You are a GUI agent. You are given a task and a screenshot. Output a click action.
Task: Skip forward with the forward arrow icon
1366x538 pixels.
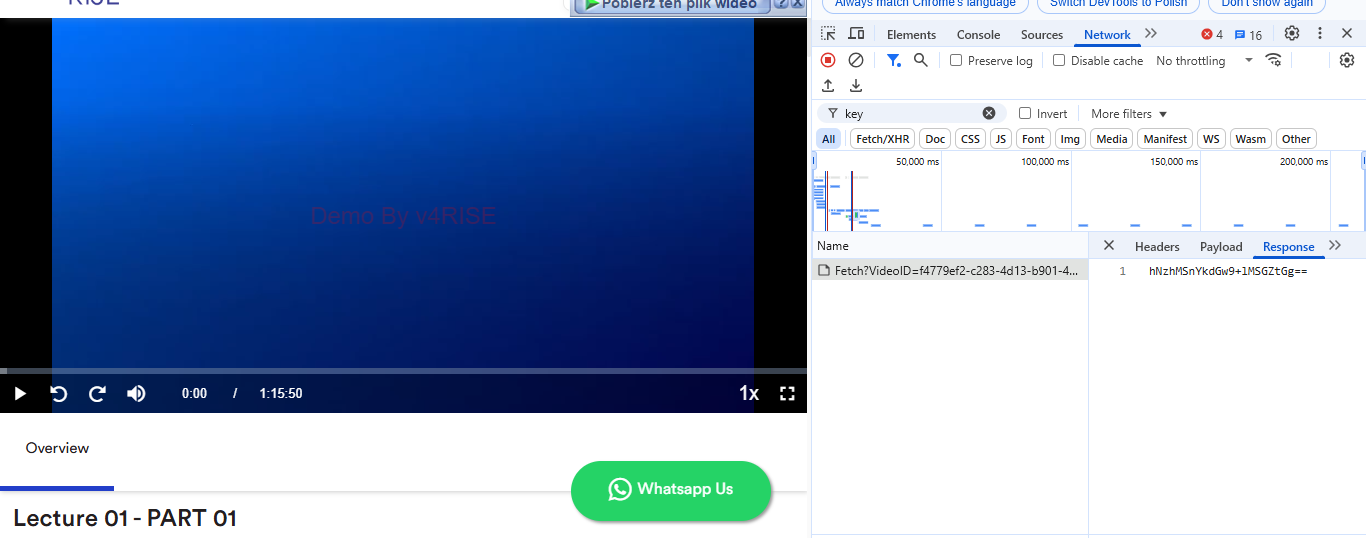click(97, 393)
